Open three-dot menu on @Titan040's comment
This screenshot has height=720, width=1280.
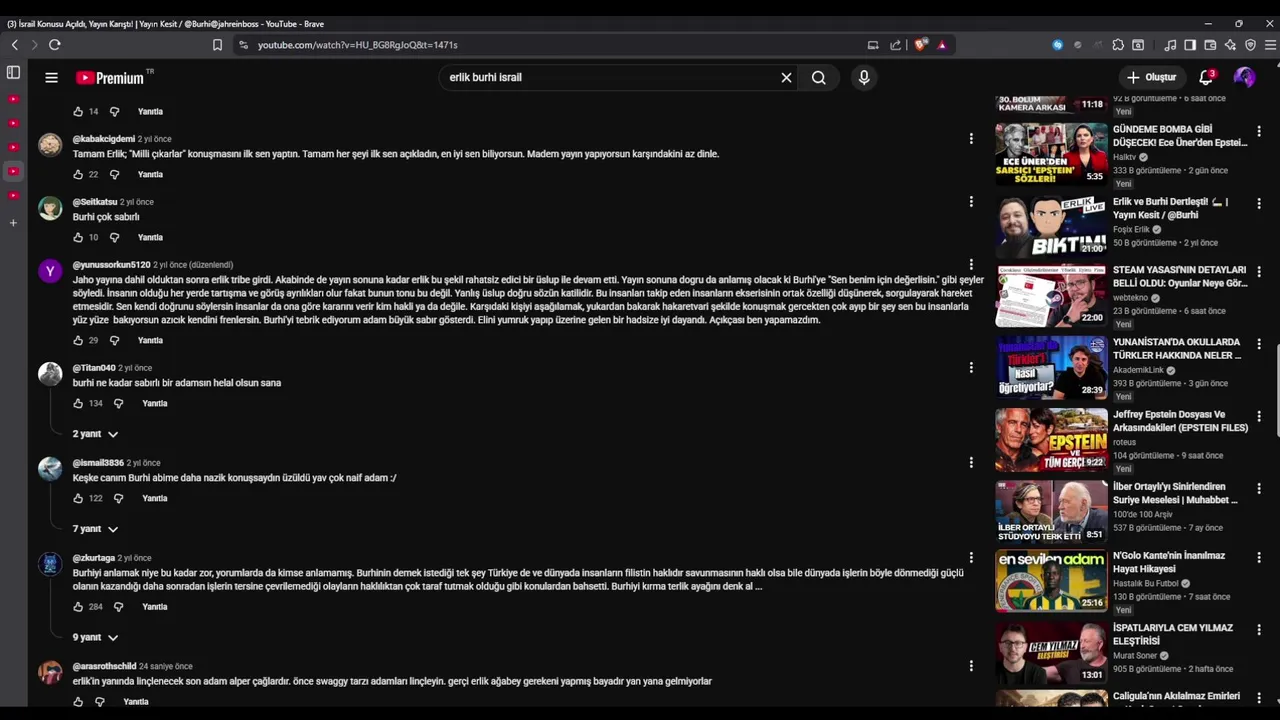(970, 368)
